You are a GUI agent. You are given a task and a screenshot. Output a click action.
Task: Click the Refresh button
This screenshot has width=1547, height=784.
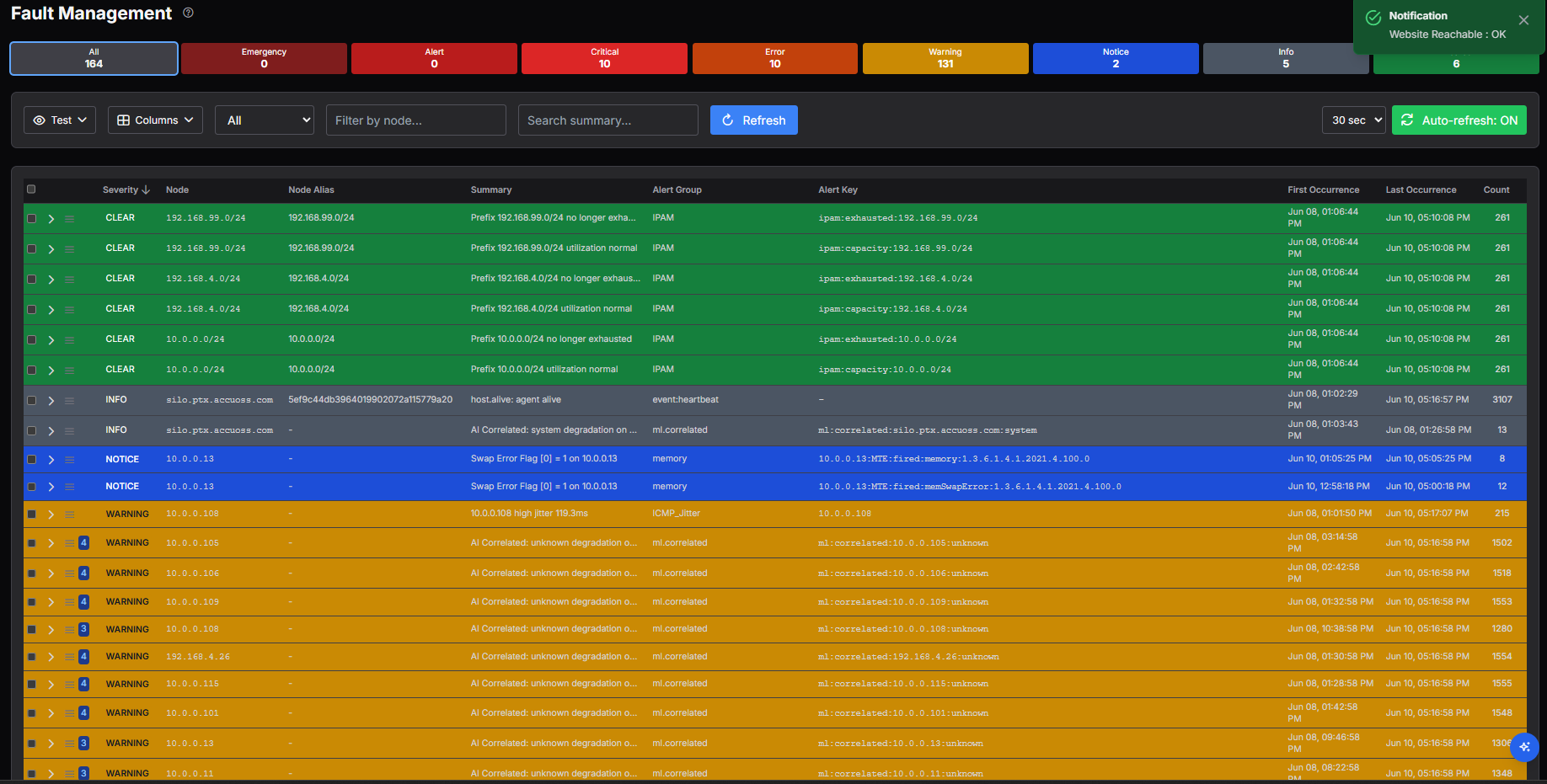tap(754, 120)
